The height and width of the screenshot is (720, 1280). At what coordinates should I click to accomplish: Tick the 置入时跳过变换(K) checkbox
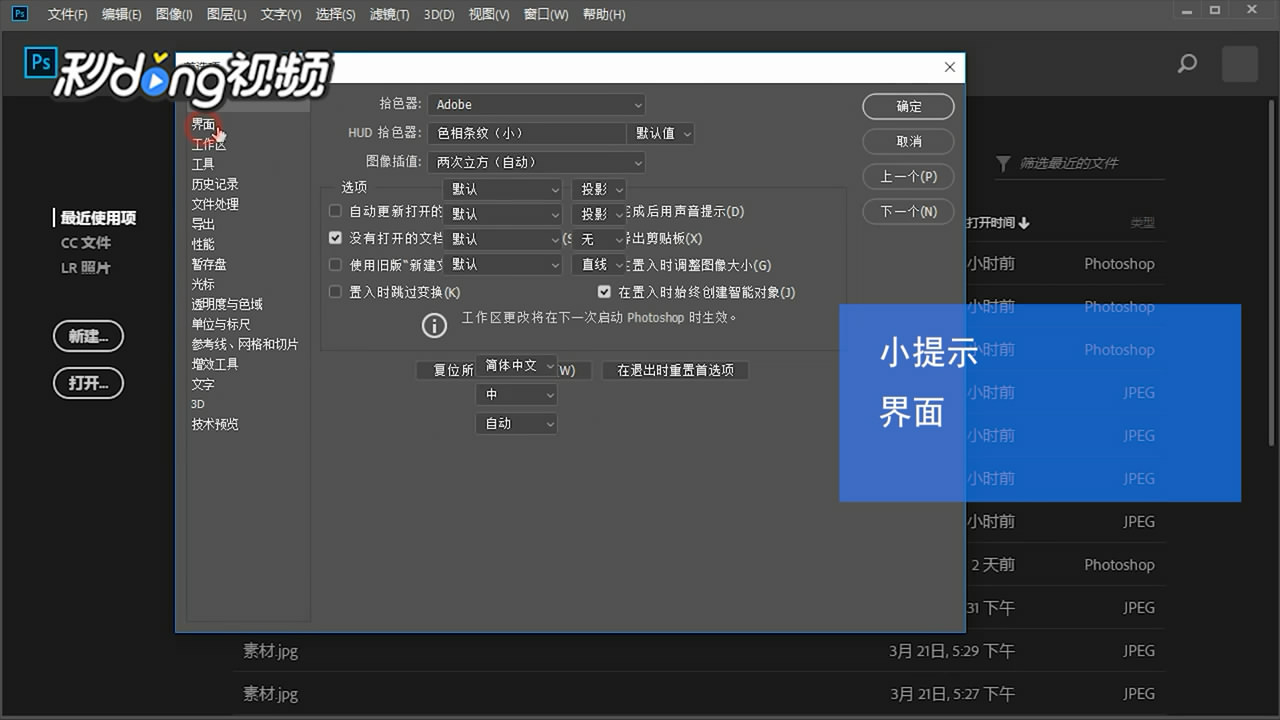(x=336, y=292)
